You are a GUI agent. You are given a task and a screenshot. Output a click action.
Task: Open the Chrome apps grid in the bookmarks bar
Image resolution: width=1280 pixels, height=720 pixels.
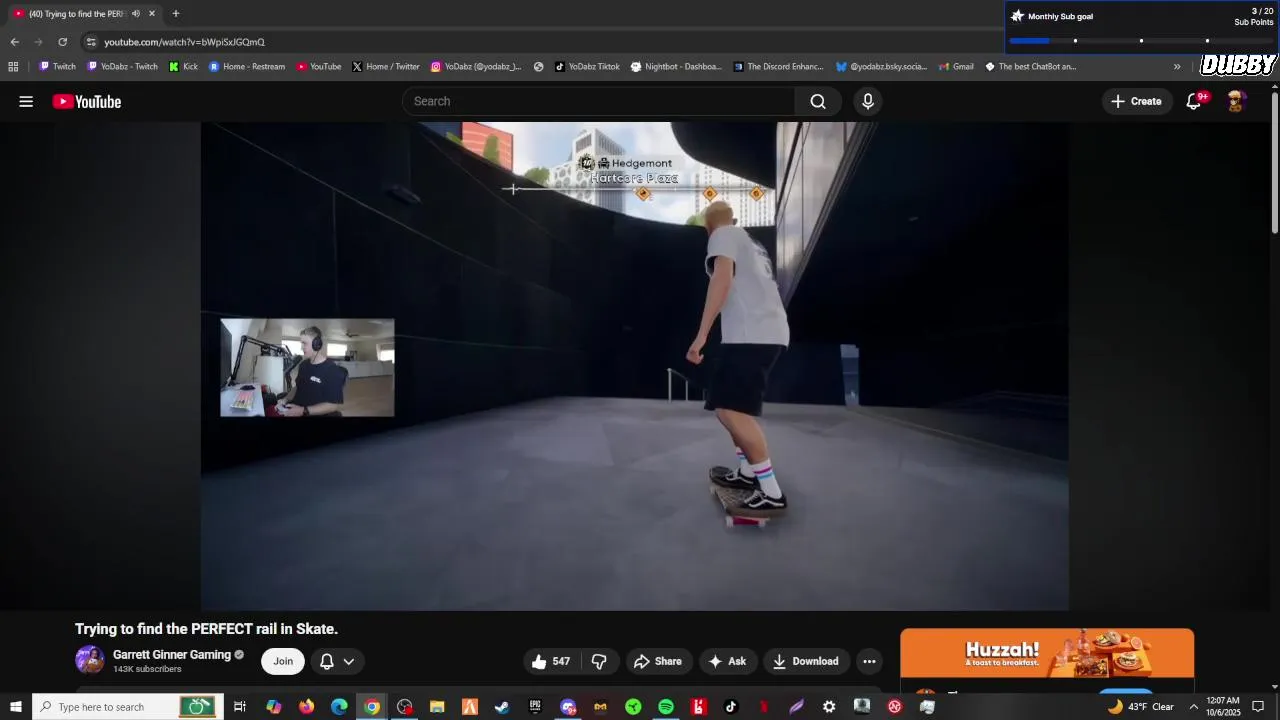[13, 67]
